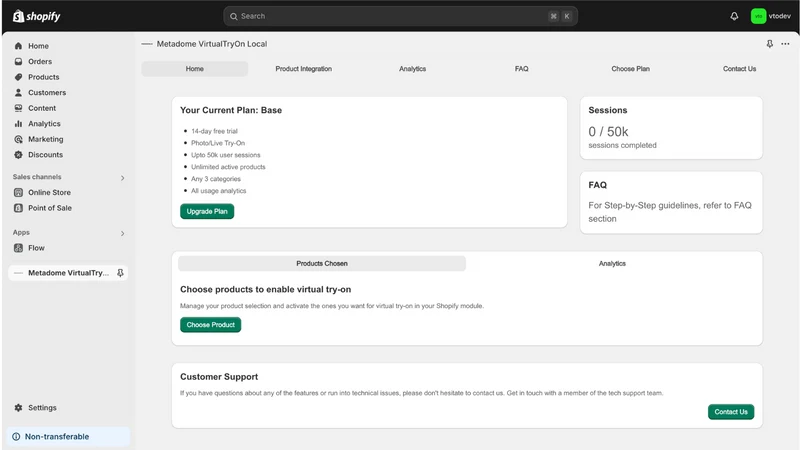The width and height of the screenshot is (800, 450).
Task: Click the FAQ card
Action: point(671,203)
